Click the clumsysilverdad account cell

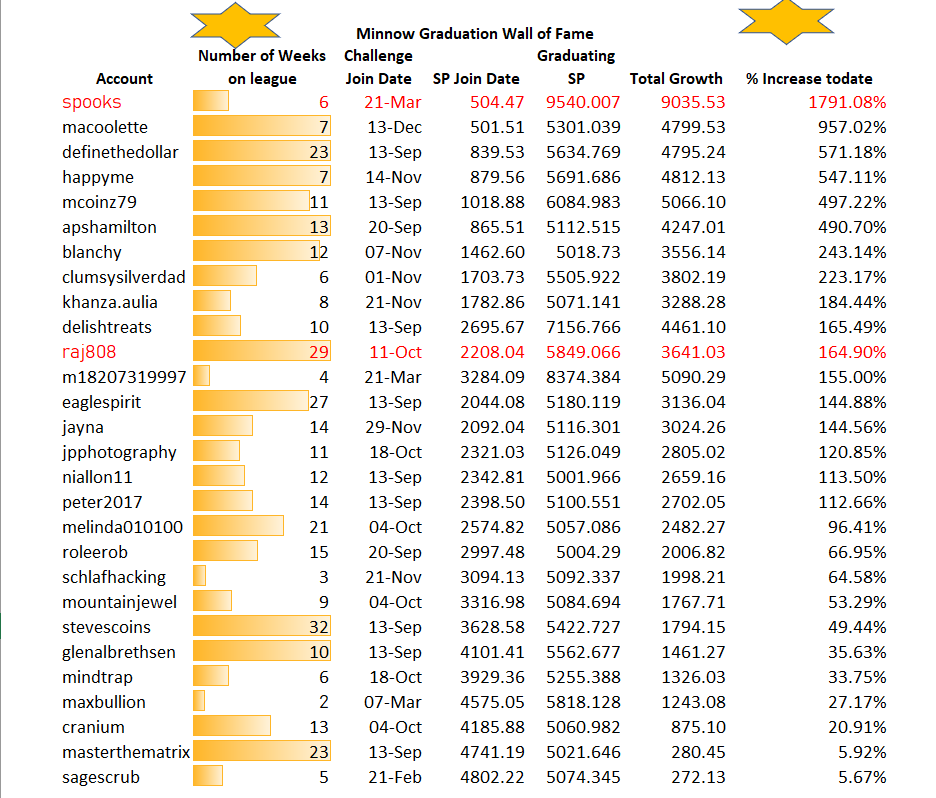pos(124,278)
